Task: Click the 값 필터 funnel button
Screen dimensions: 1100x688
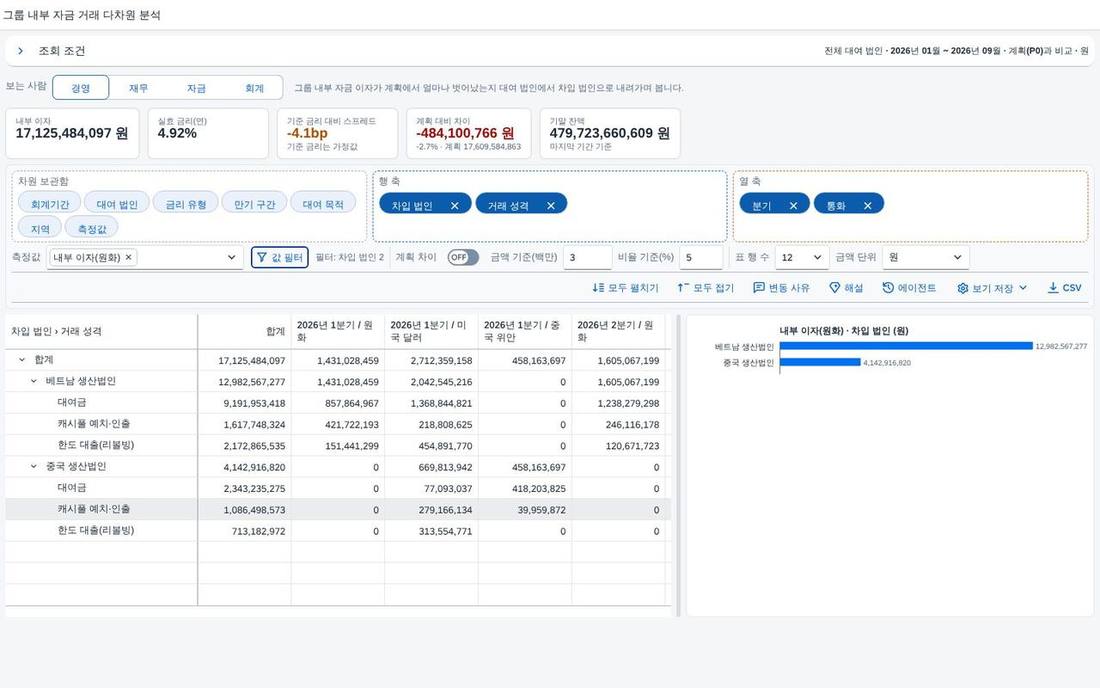Action: coord(280,257)
